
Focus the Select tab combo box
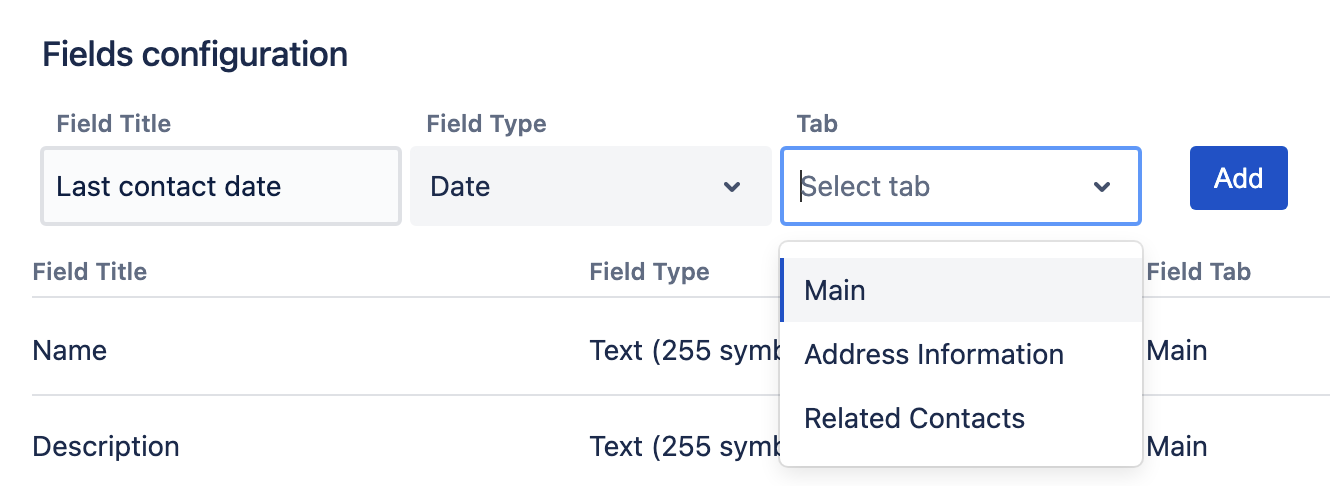point(940,187)
